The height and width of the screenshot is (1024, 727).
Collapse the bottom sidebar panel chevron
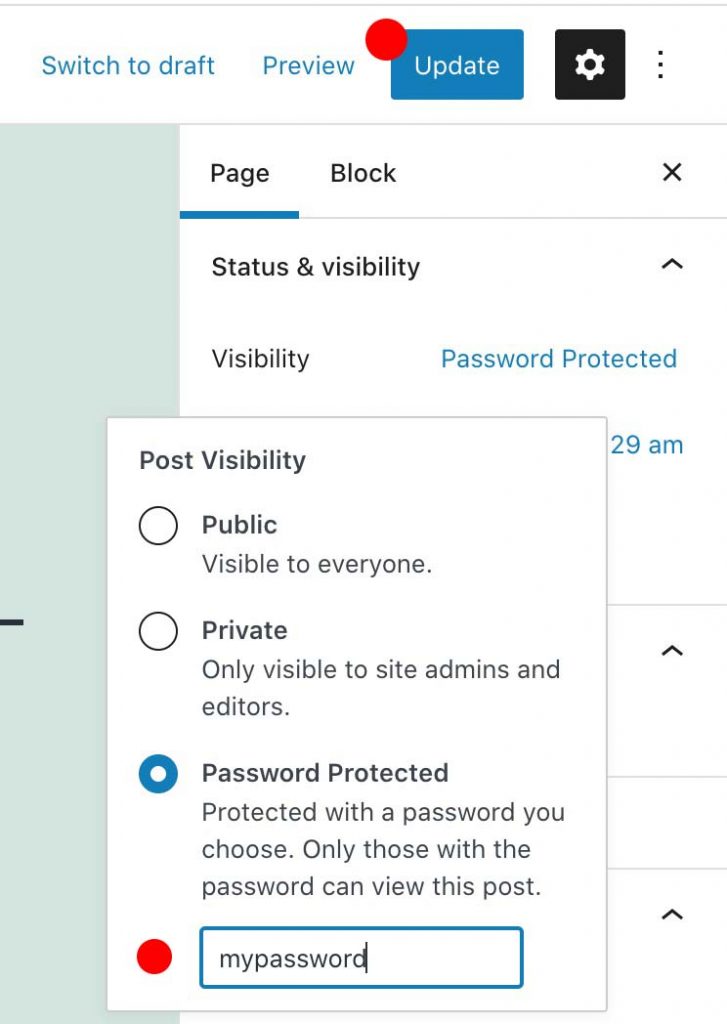tap(672, 914)
